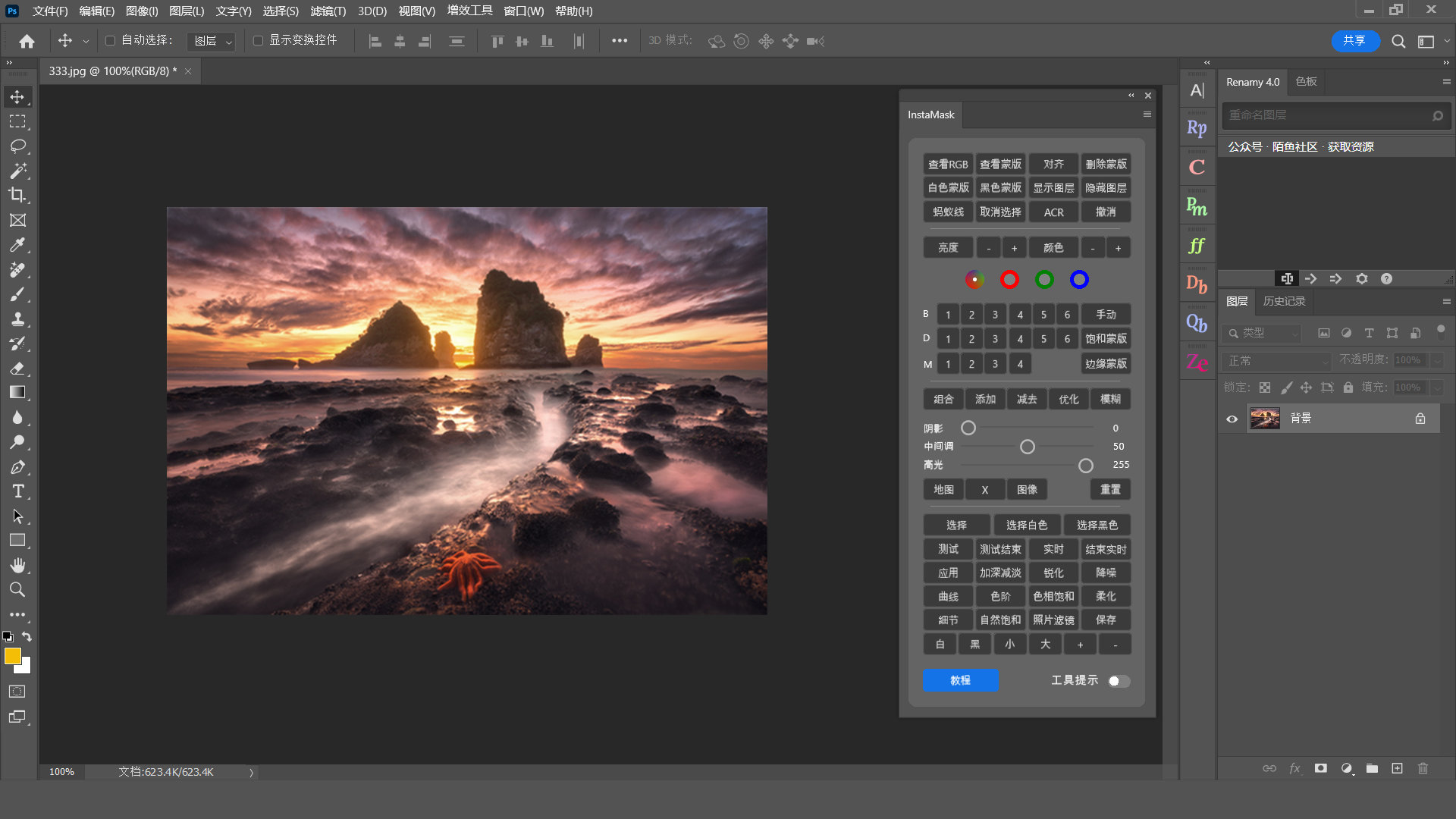Image resolution: width=1456 pixels, height=819 pixels.
Task: Select the History Brush tool
Action: 17,344
